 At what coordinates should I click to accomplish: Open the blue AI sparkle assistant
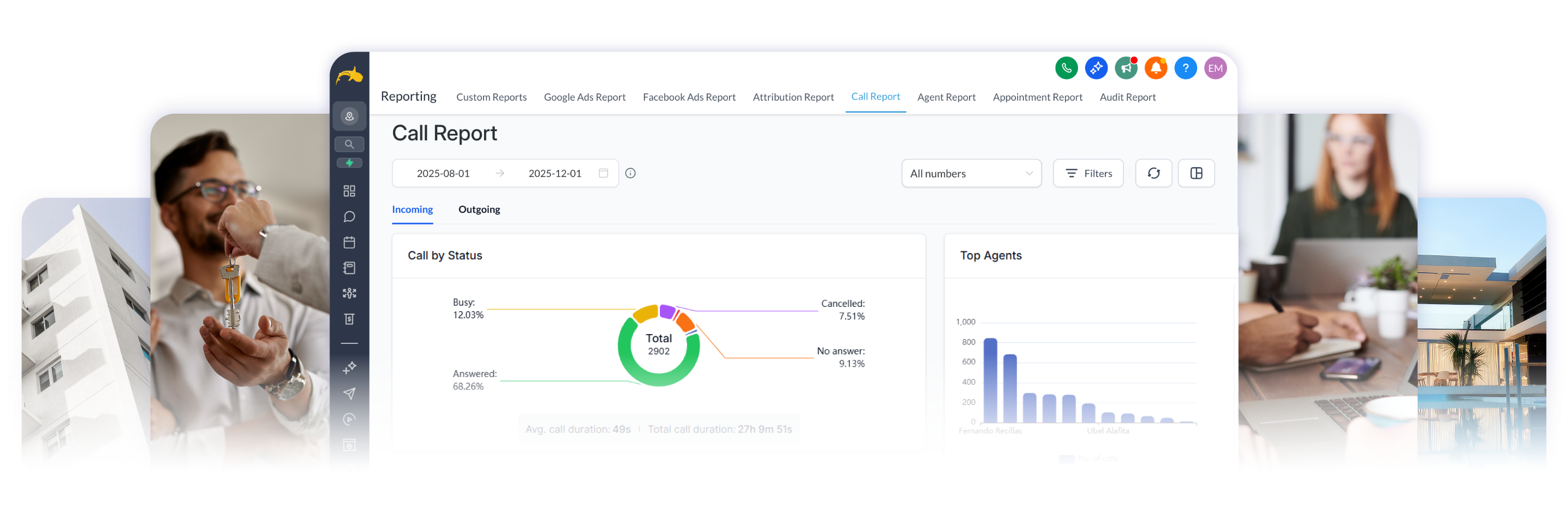pyautogui.click(x=1095, y=68)
